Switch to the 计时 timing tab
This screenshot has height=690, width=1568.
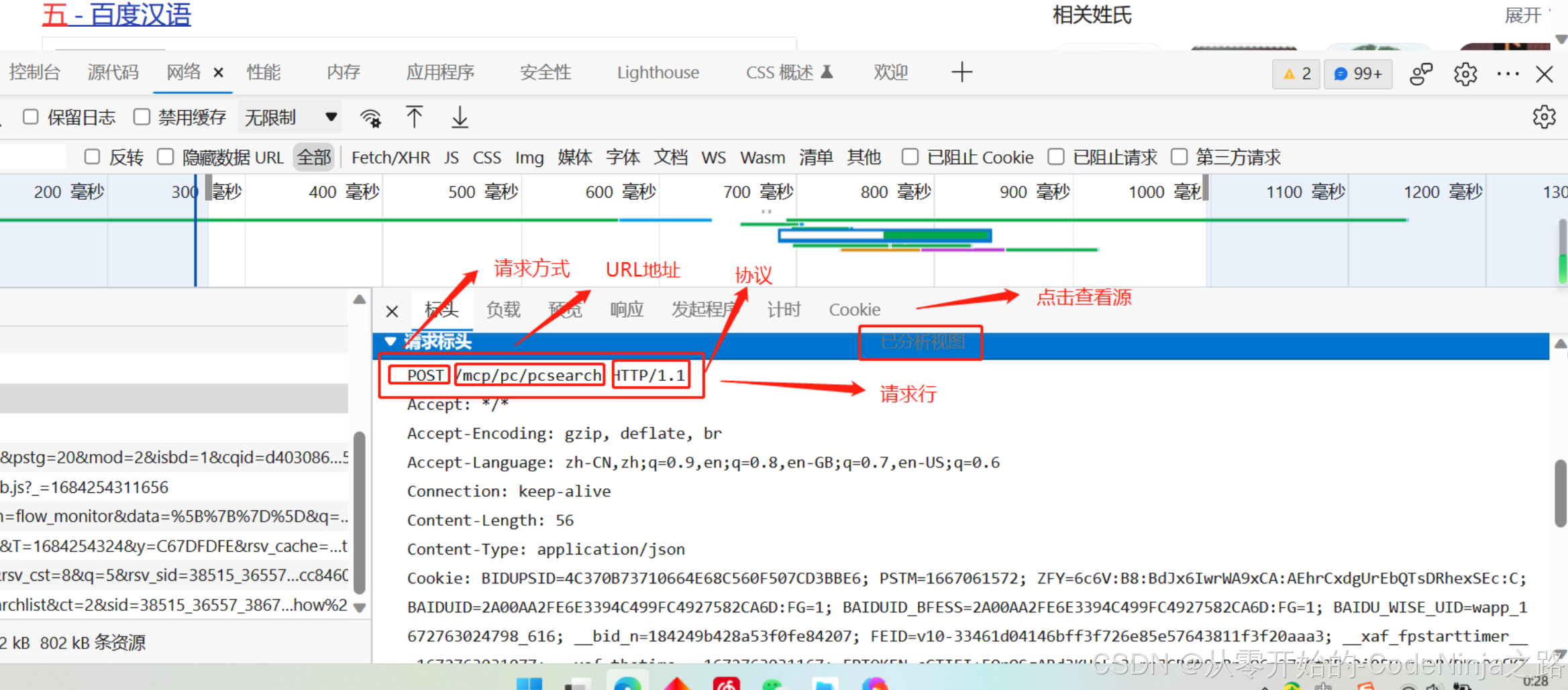(x=784, y=310)
